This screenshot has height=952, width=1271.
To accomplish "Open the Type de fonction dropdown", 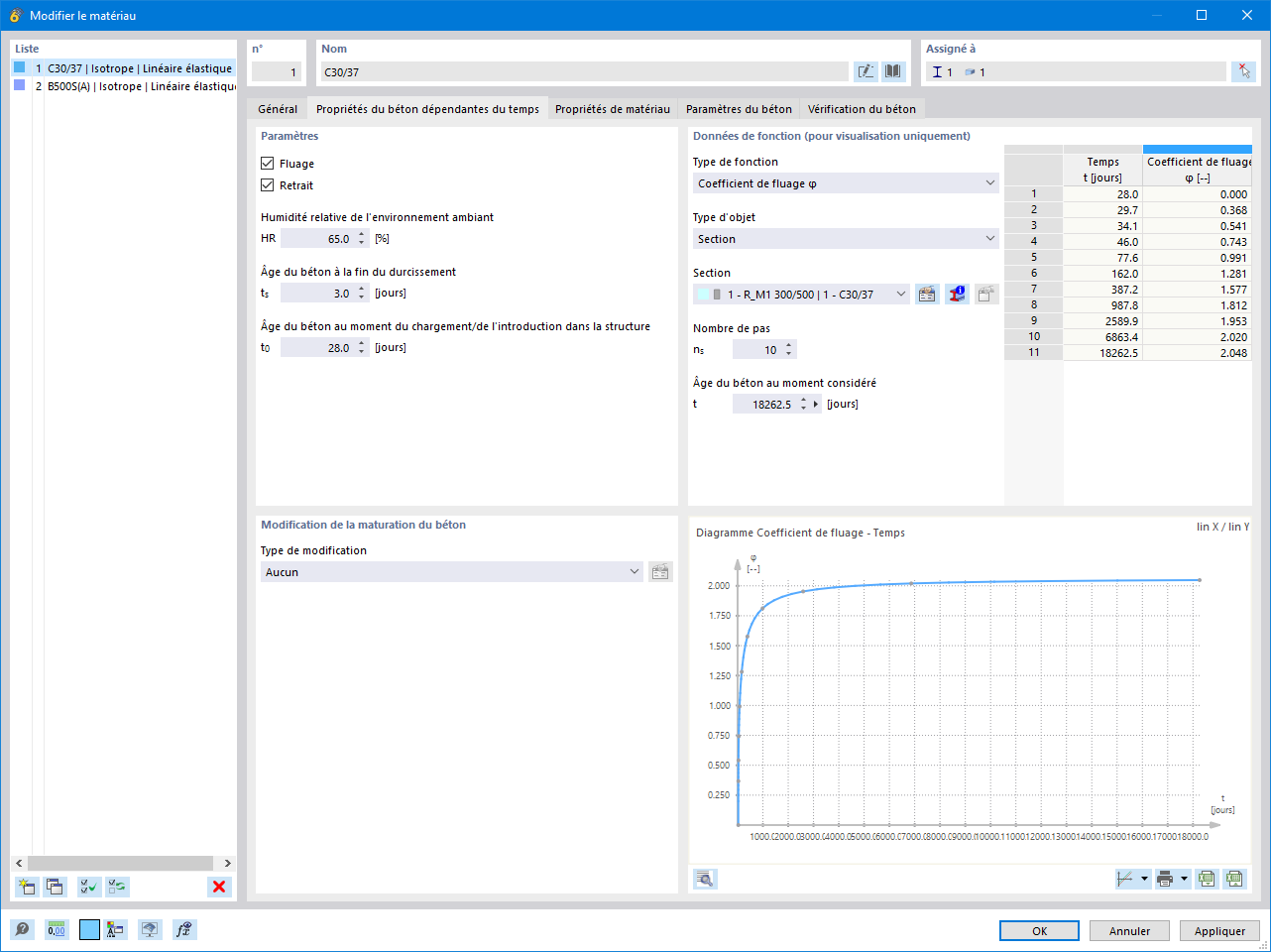I will 846,183.
